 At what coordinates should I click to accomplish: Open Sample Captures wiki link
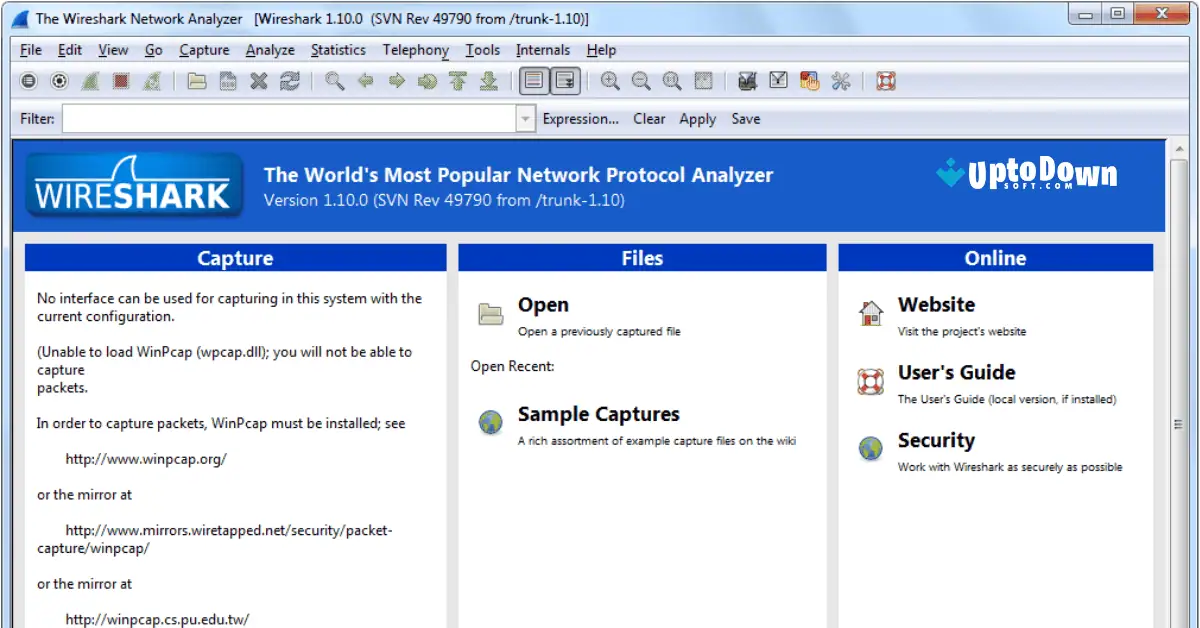pyautogui.click(x=598, y=414)
